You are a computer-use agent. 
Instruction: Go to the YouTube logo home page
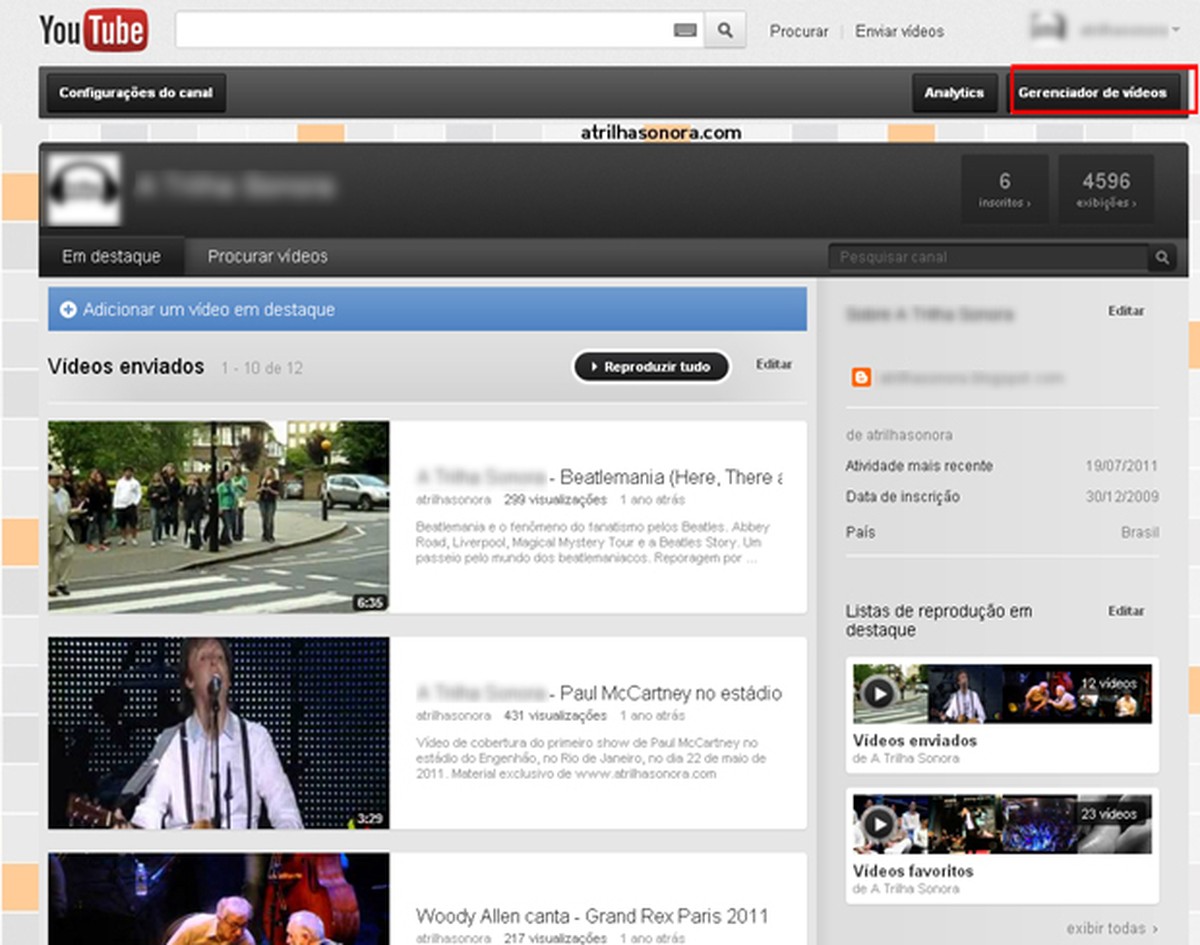(x=93, y=30)
